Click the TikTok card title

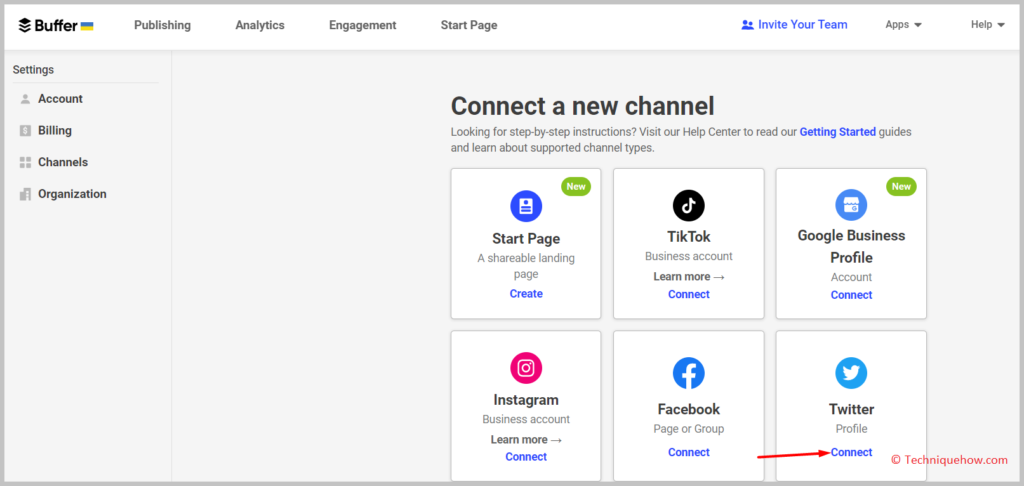point(688,236)
